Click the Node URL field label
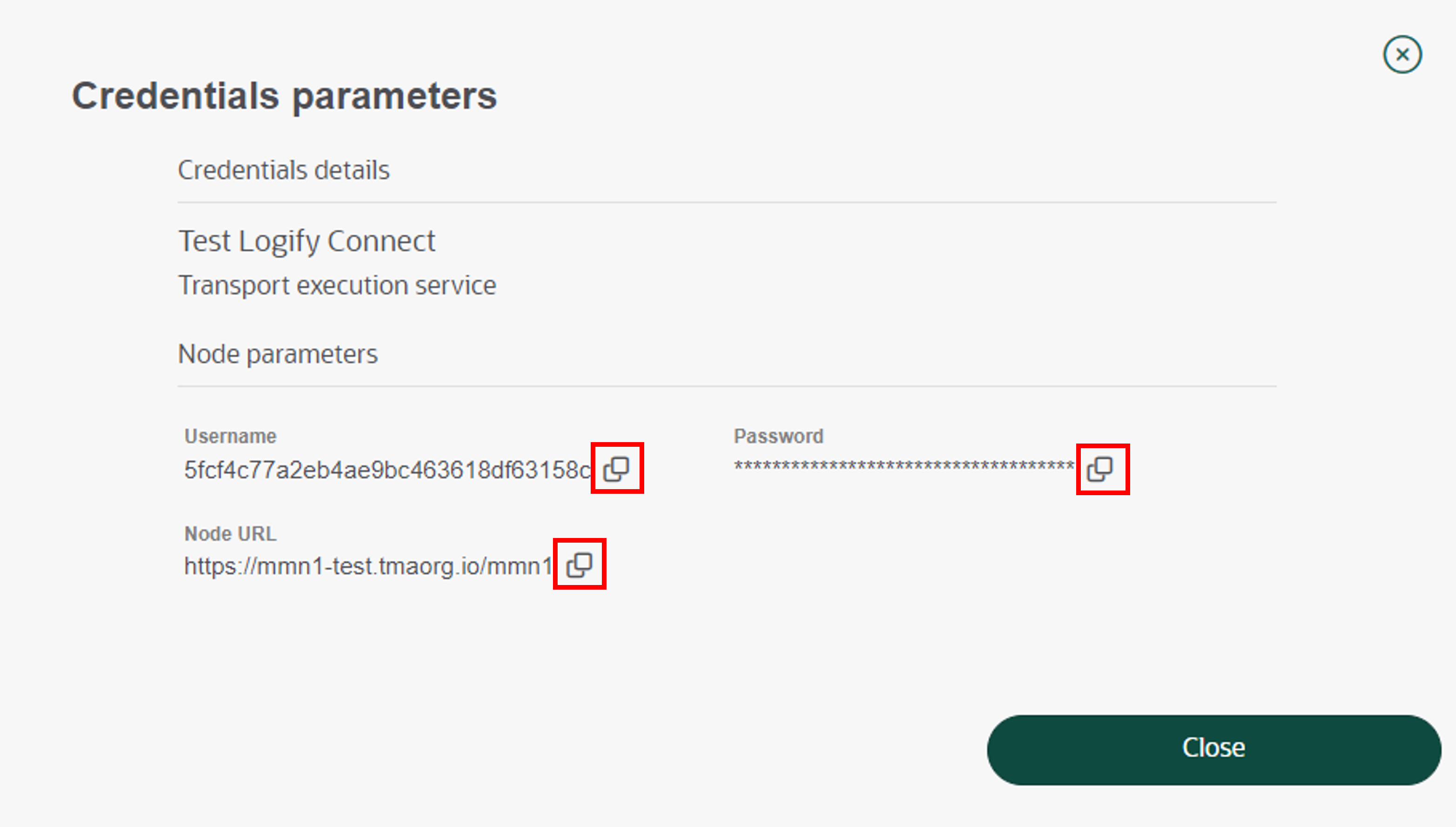Viewport: 1456px width, 827px height. 230,534
